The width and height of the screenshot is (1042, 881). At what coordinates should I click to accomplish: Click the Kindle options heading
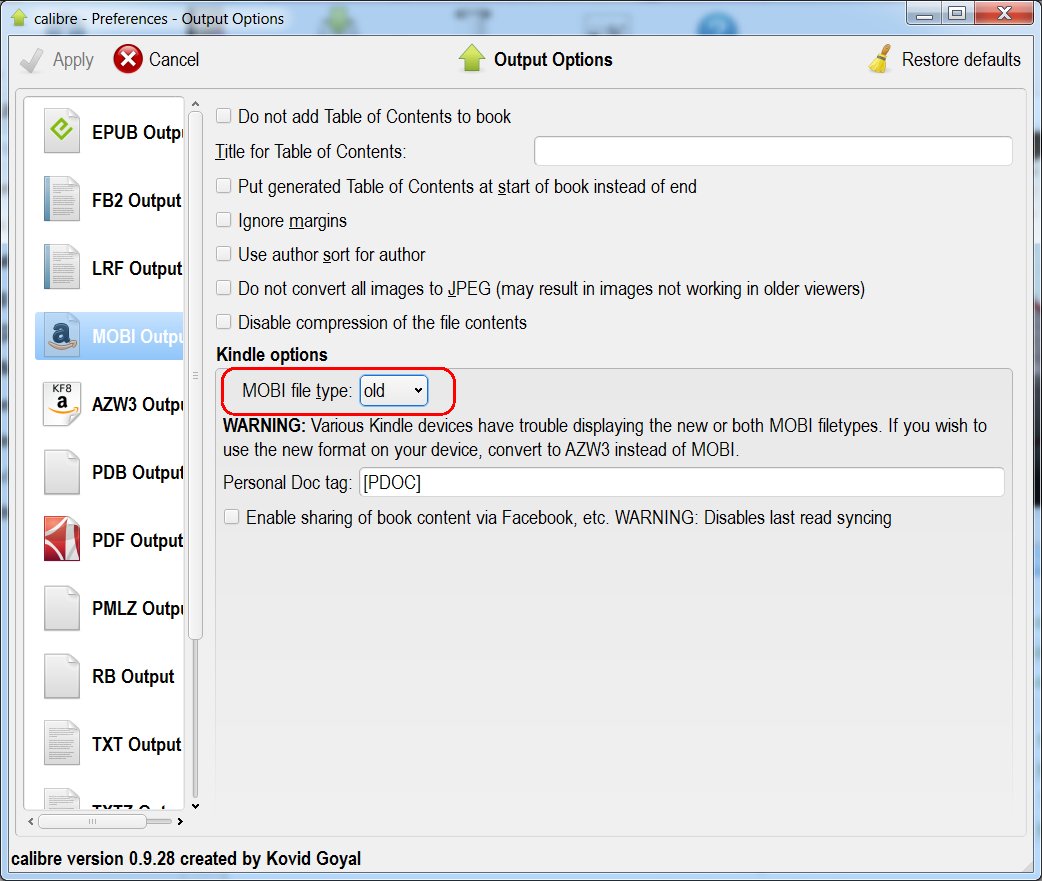(x=272, y=355)
